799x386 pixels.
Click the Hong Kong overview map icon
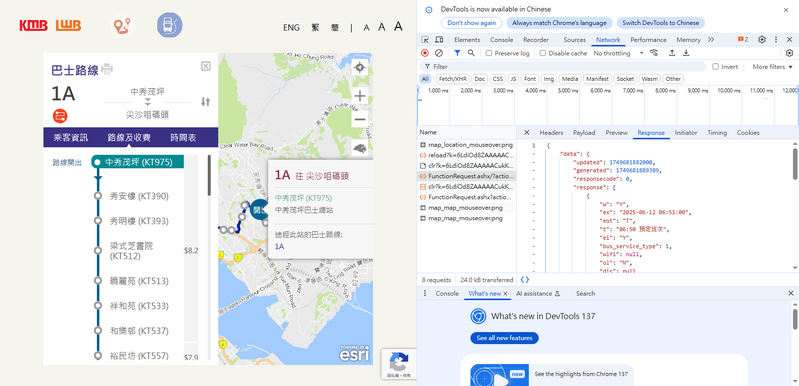(x=360, y=148)
